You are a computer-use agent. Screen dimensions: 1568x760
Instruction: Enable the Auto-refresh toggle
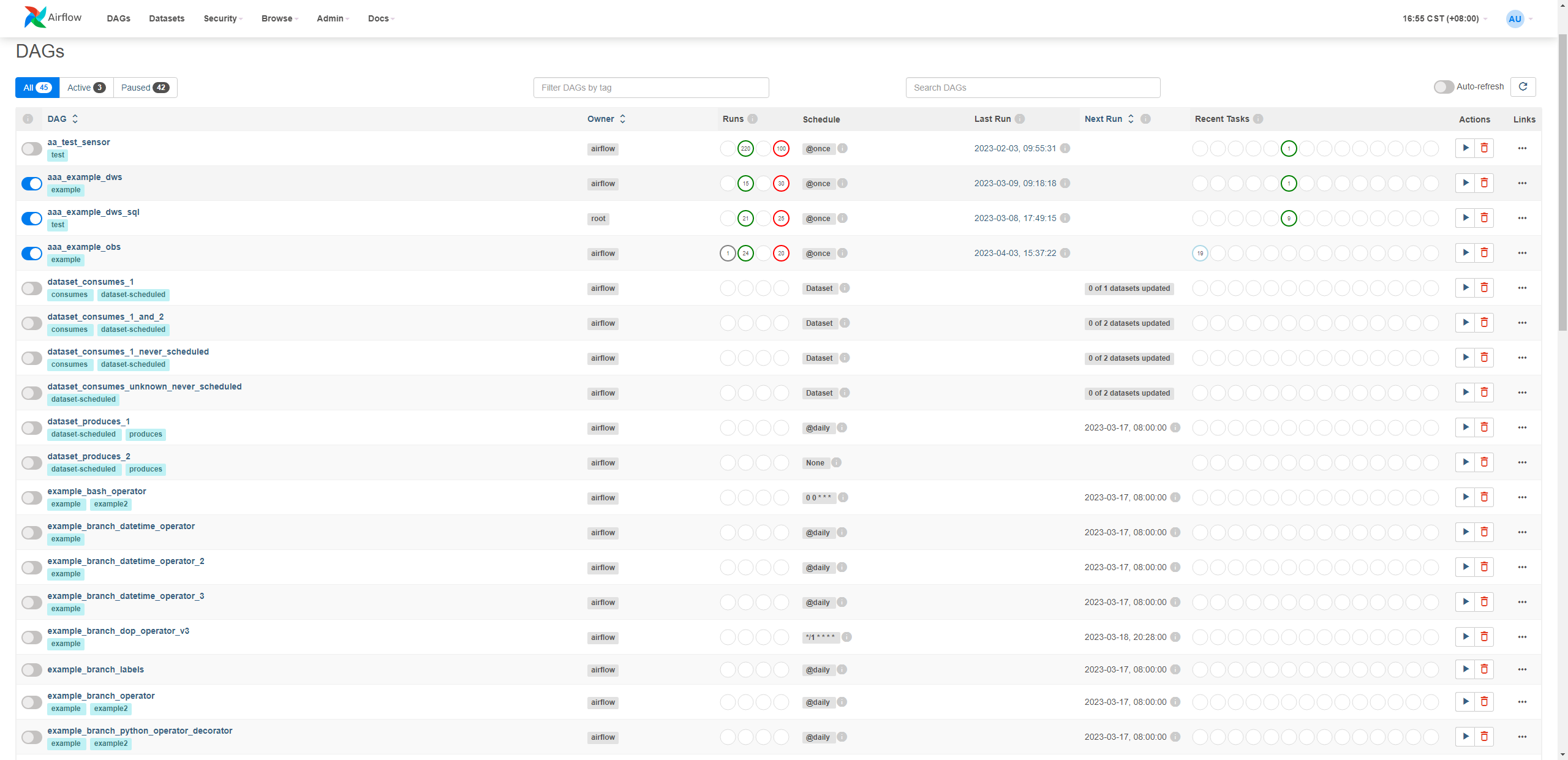pyautogui.click(x=1444, y=87)
